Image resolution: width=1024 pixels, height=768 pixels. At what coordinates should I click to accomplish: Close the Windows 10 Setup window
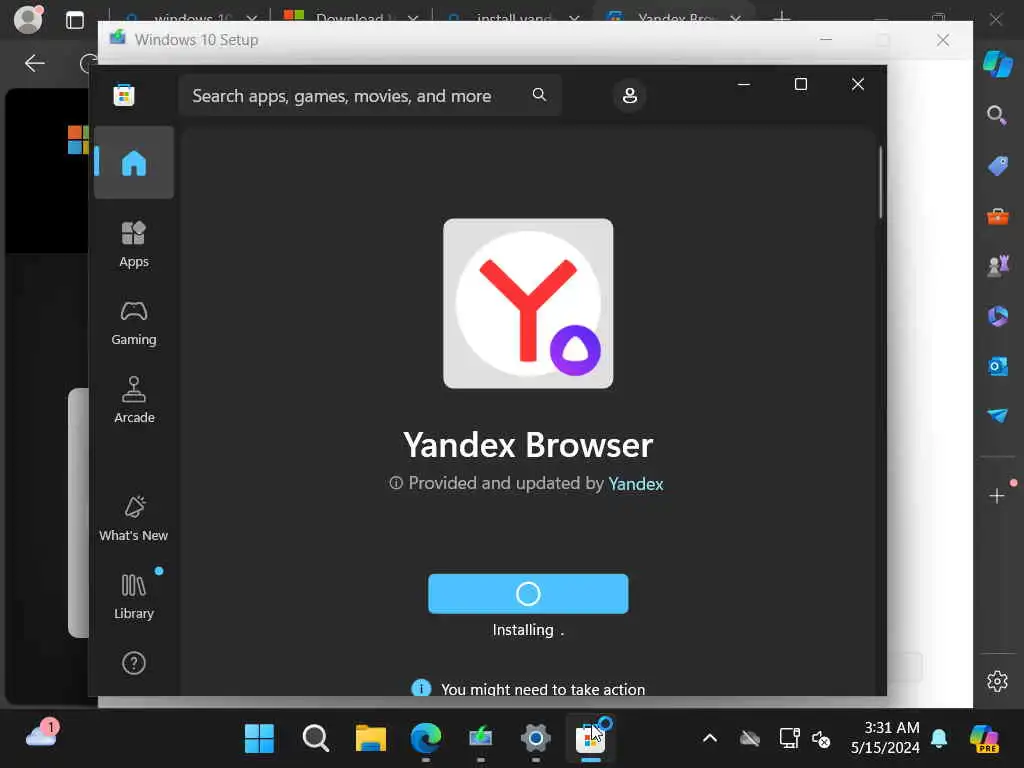coord(942,40)
